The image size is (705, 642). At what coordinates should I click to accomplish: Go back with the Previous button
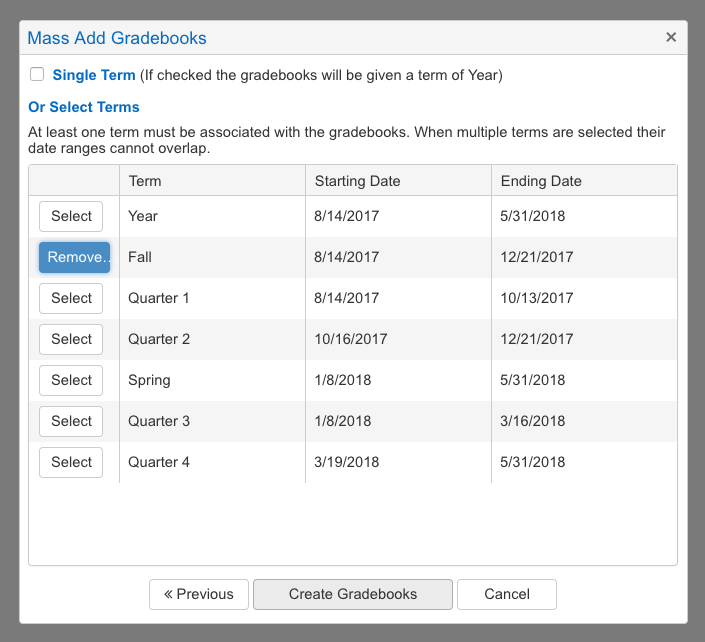pos(199,594)
